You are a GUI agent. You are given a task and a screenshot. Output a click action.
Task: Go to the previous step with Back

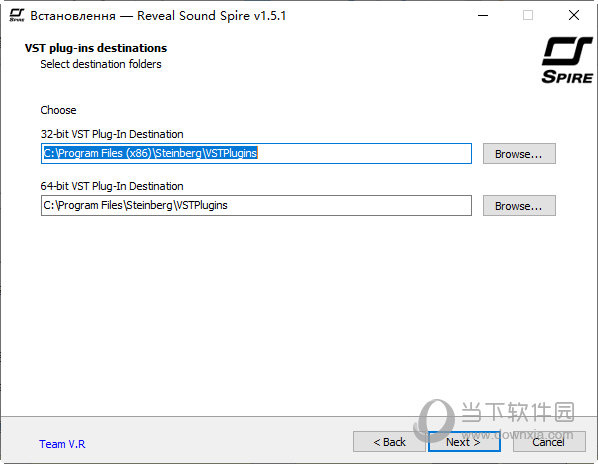[389, 442]
